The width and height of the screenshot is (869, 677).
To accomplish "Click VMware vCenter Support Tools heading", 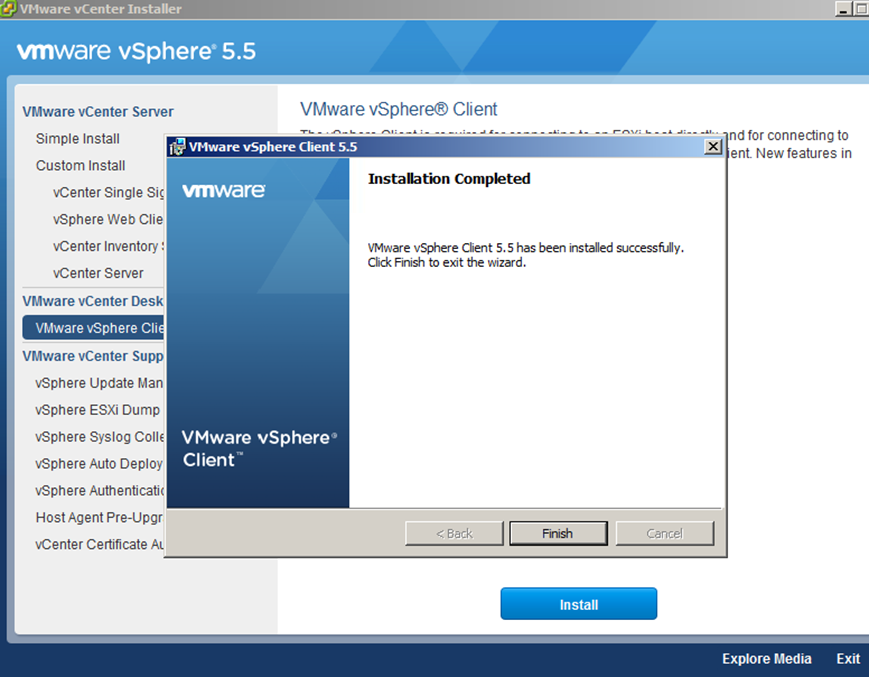I will pos(93,356).
